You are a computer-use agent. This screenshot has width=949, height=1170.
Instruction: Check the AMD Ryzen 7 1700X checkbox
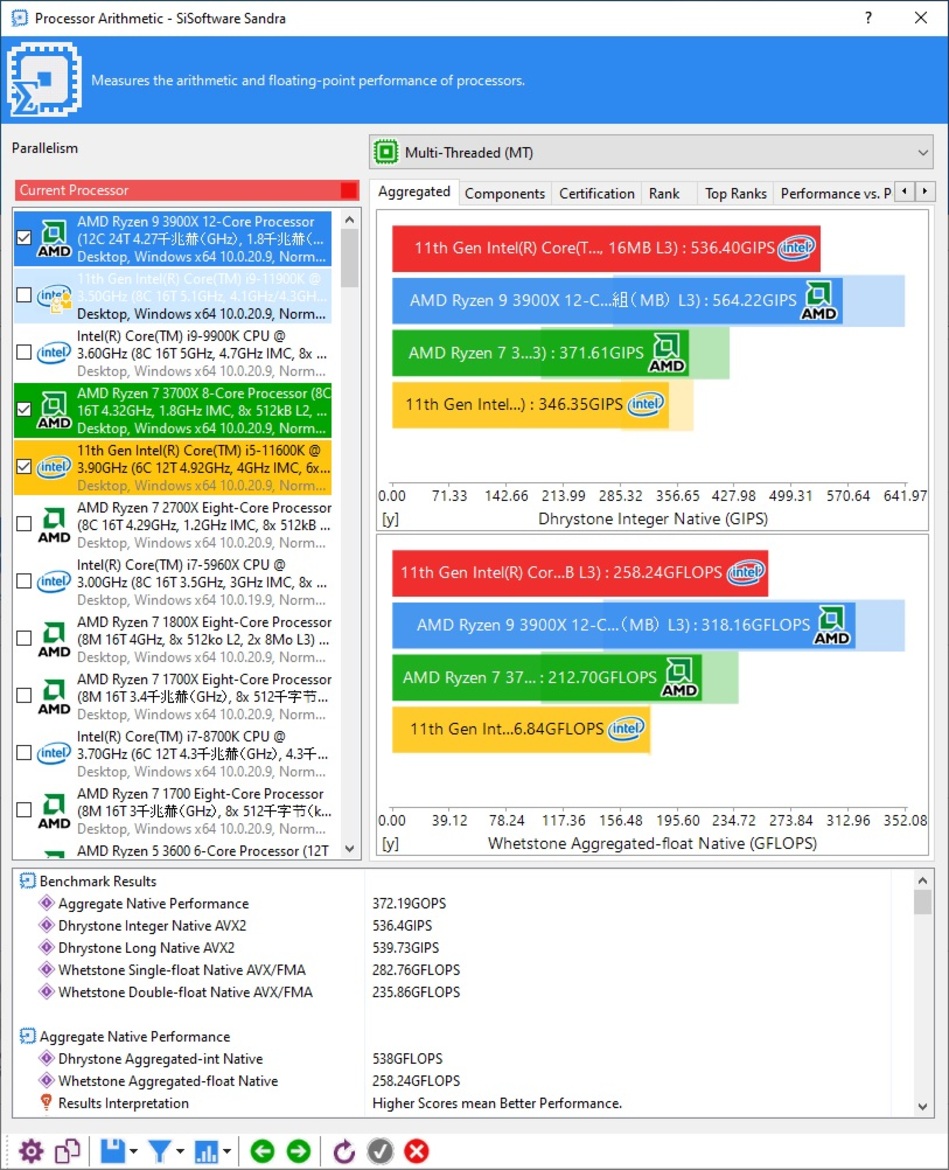pyautogui.click(x=24, y=695)
